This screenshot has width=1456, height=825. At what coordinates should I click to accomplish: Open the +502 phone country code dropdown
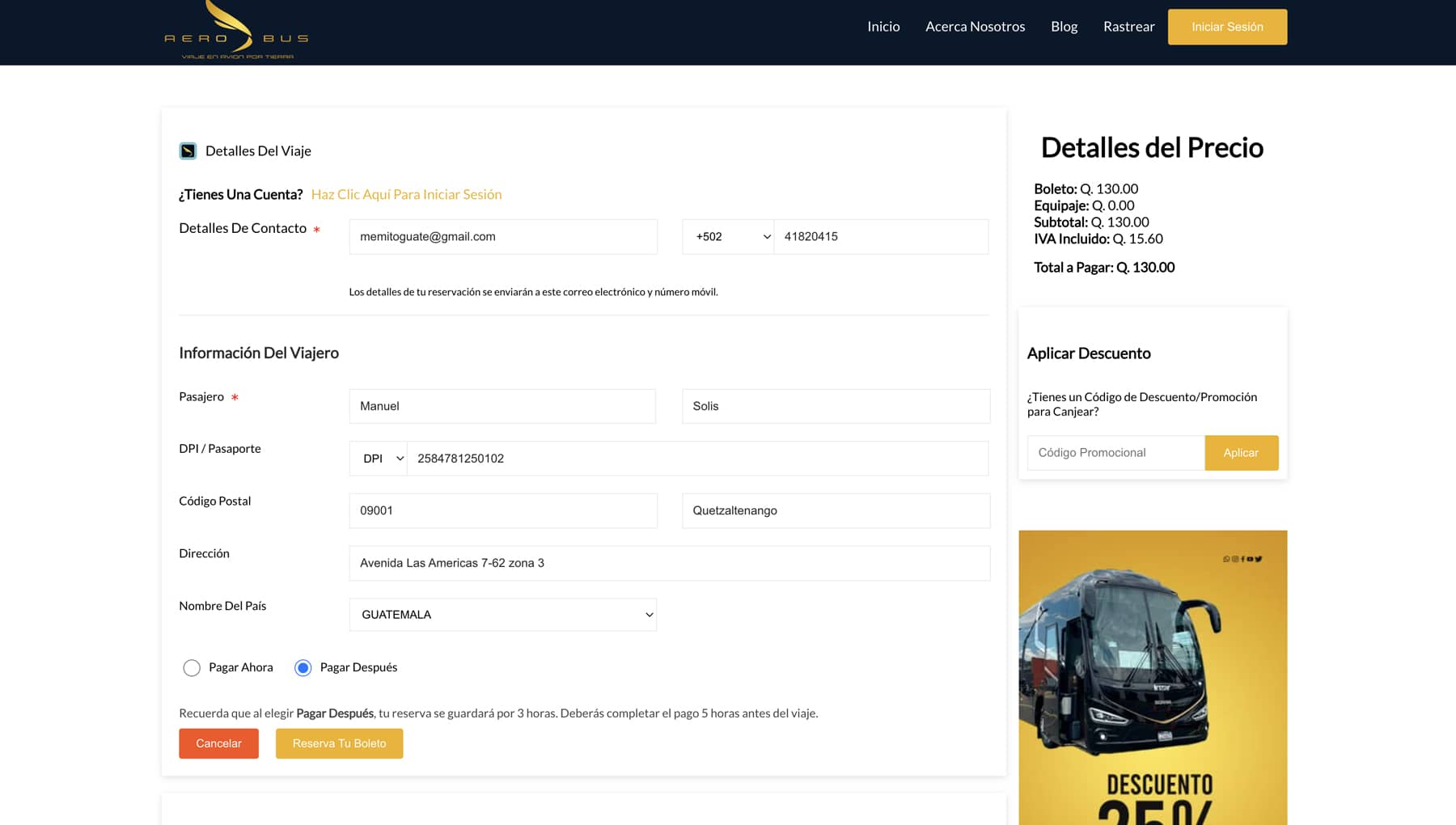pos(728,237)
